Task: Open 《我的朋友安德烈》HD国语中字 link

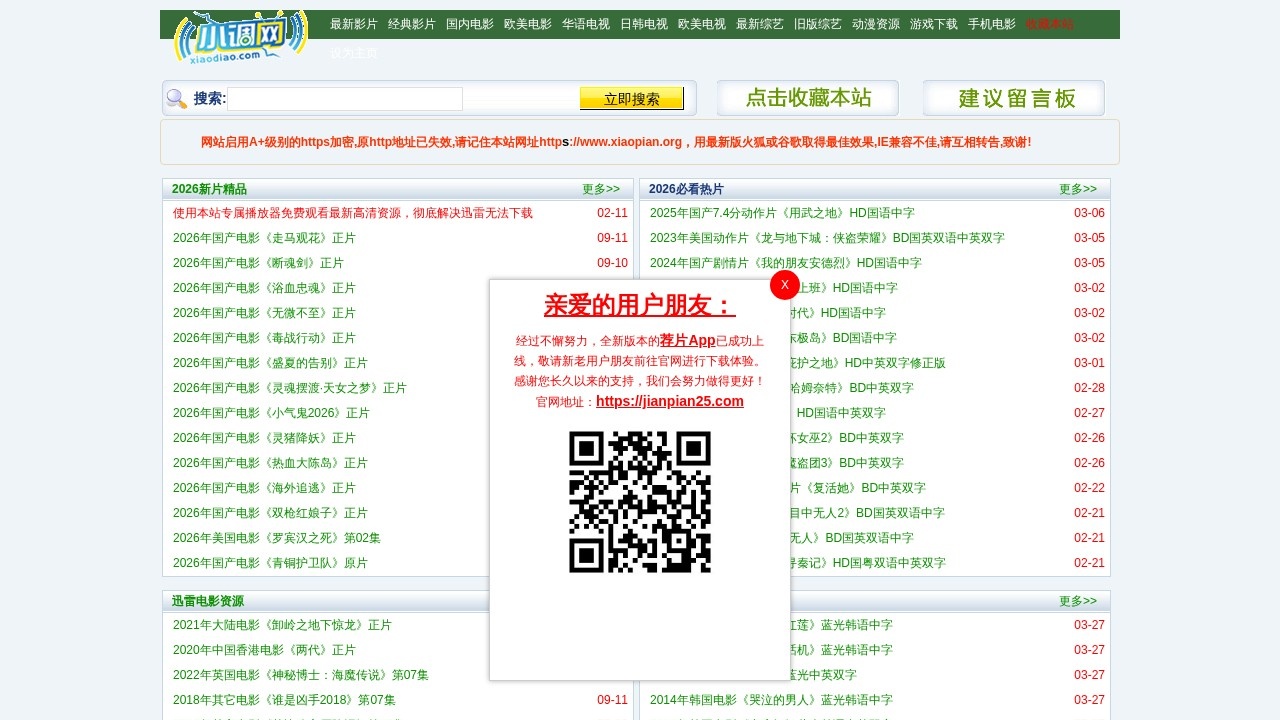Action: pos(786,263)
